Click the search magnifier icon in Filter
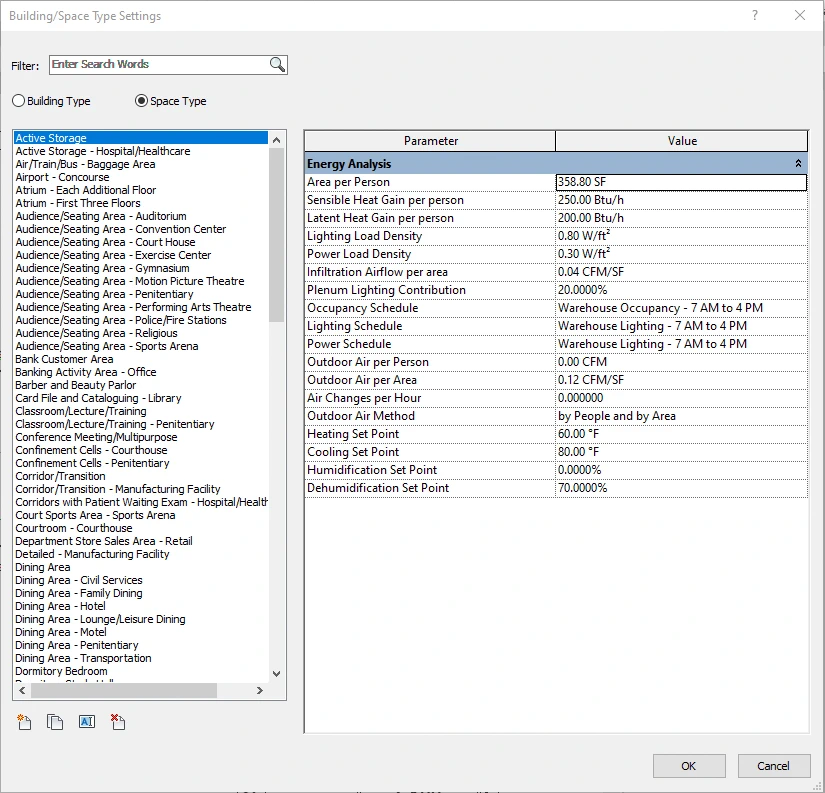Screen dimensions: 825x793 pyautogui.click(x=277, y=64)
